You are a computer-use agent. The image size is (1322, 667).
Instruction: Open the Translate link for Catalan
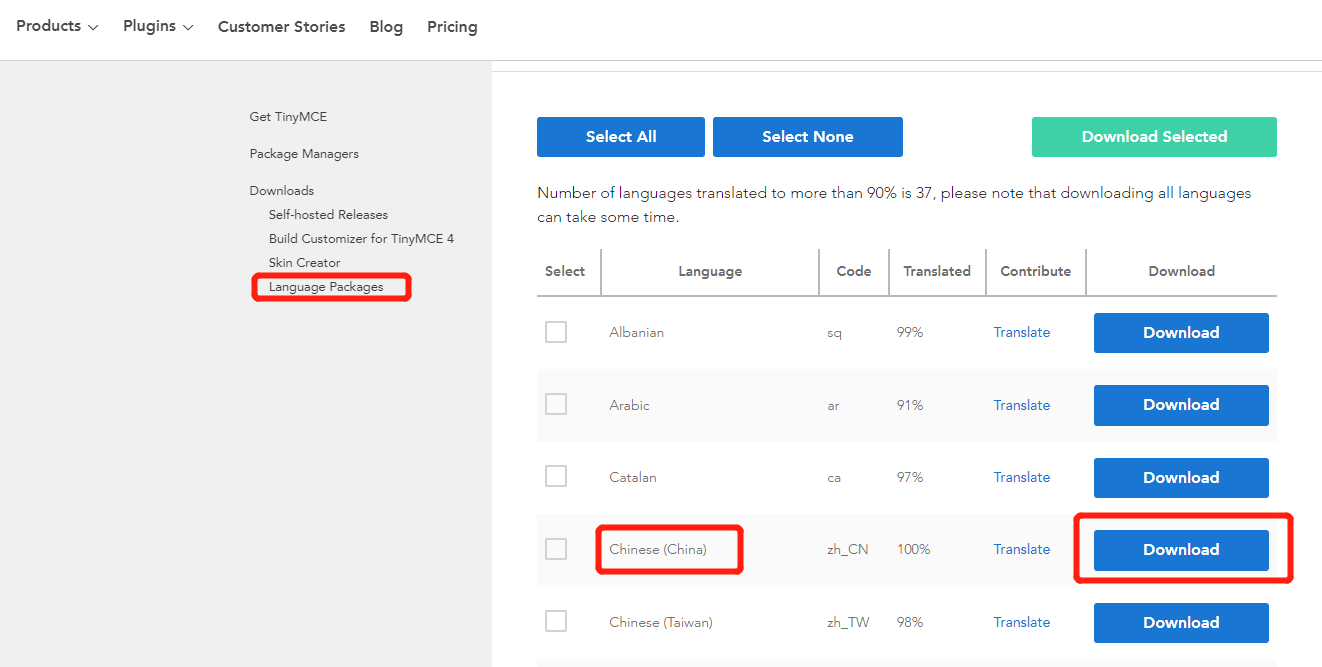tap(1021, 477)
